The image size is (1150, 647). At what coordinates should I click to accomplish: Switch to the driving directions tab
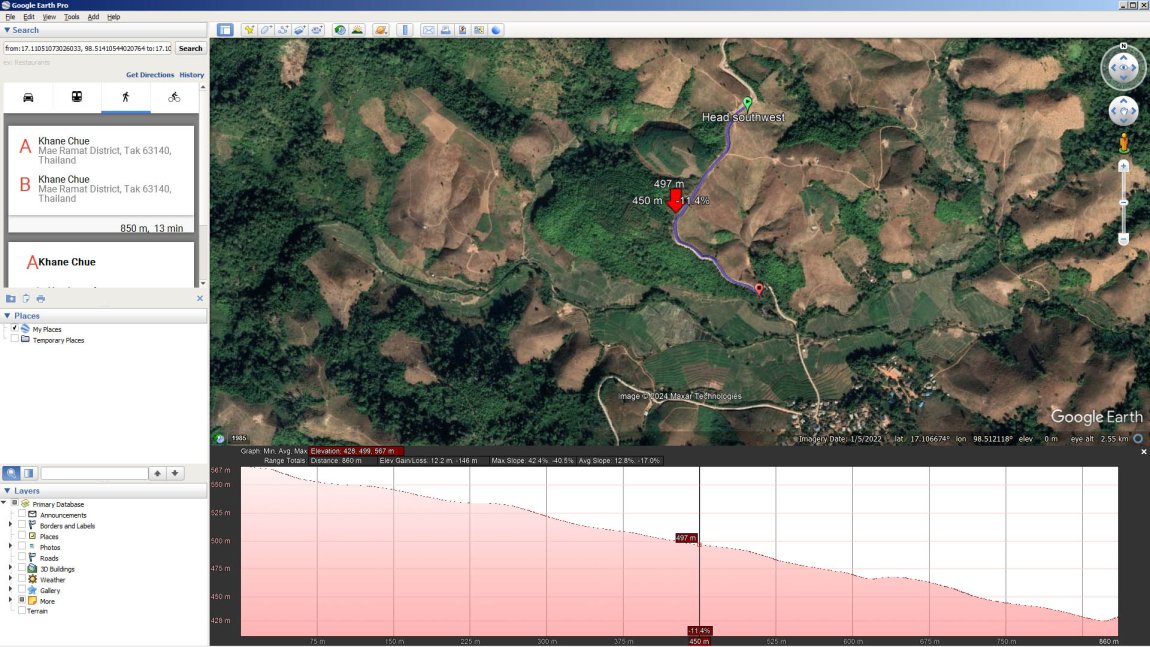29,97
